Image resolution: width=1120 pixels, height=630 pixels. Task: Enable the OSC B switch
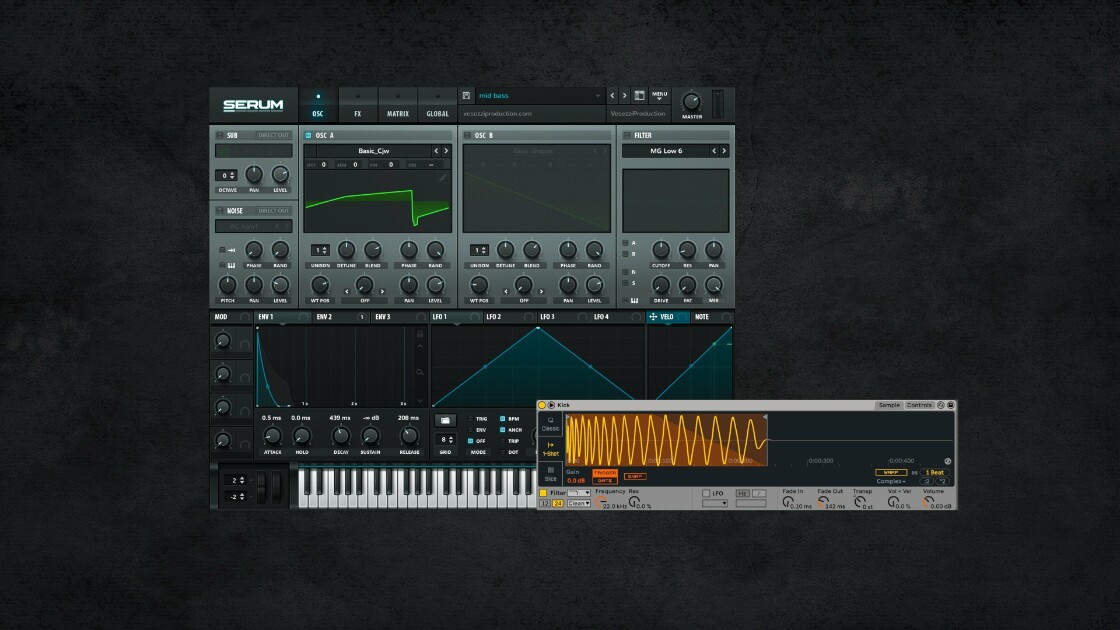(467, 135)
